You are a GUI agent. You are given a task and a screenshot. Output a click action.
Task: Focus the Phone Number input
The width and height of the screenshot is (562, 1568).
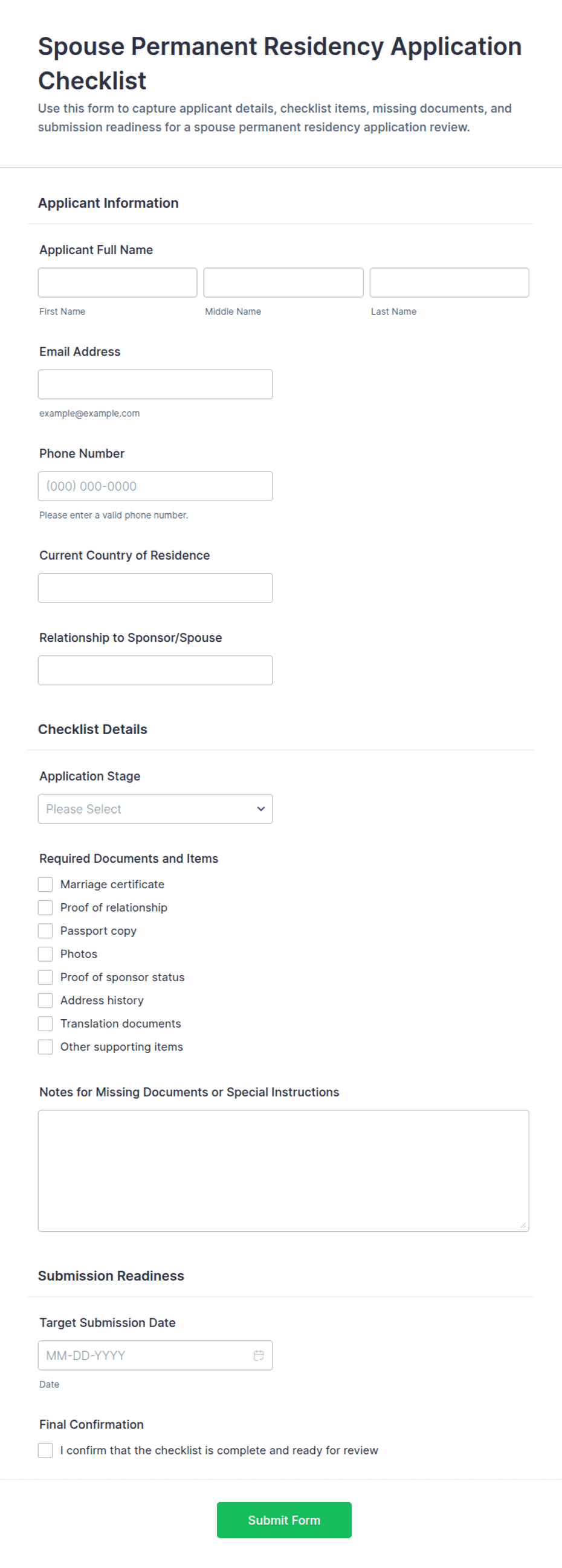155,486
